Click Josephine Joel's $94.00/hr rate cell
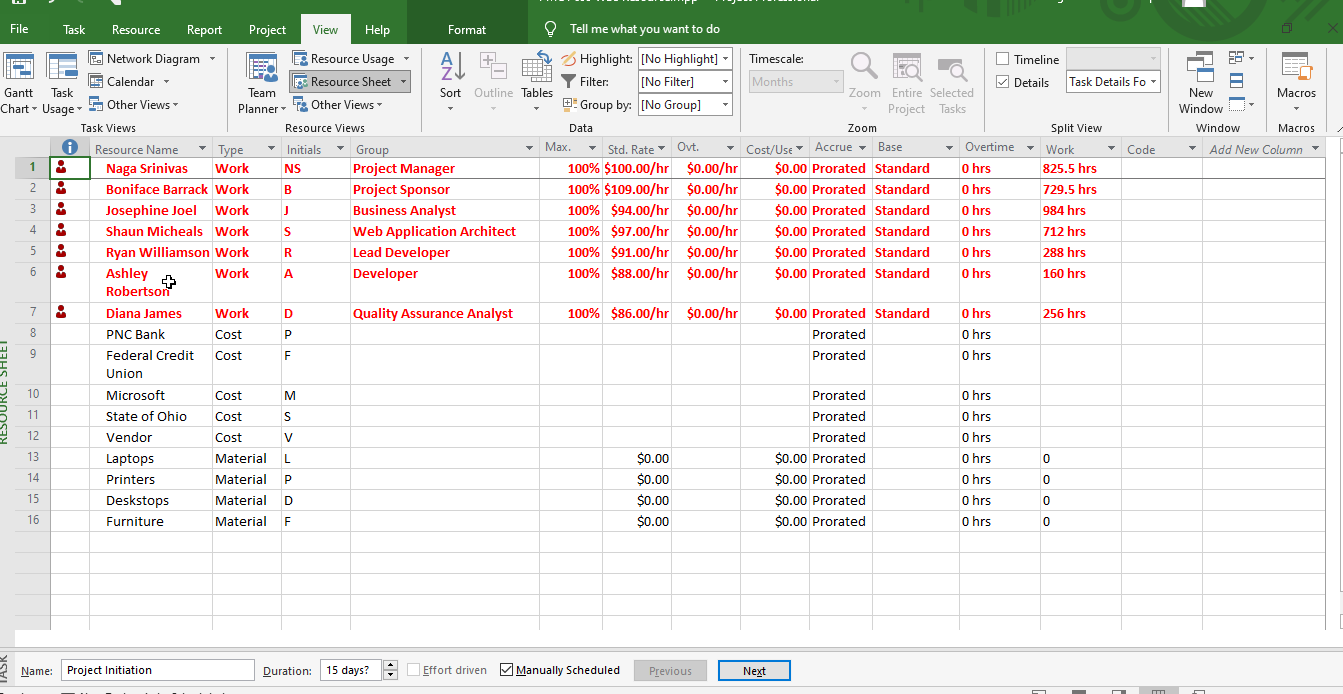Screen dimensions: 1343x694 click(636, 210)
